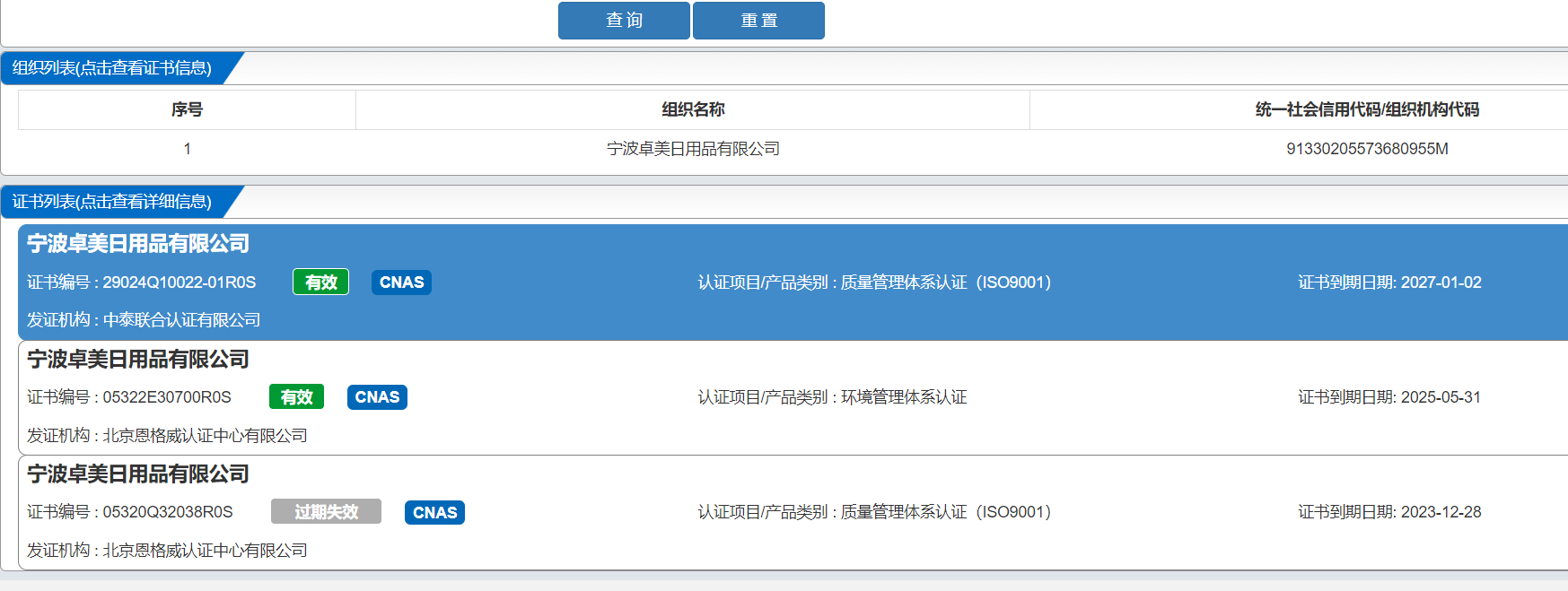Click the CNAS badge on certificate 29024Q10022-01R0S
The height and width of the screenshot is (591, 1568).
401,282
